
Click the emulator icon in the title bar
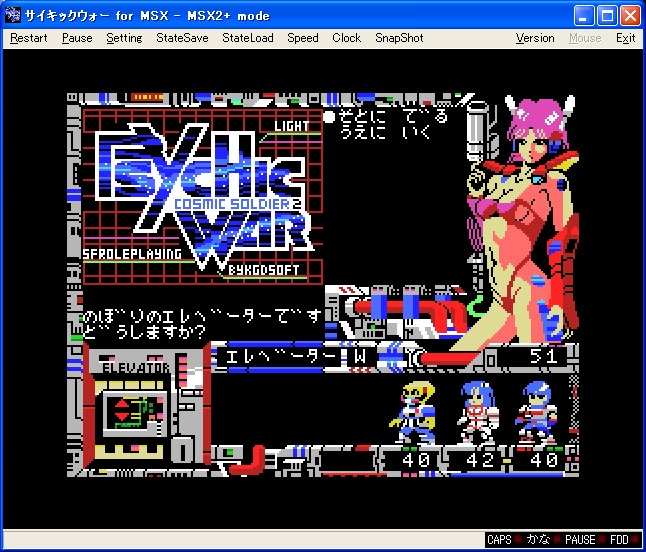[x=14, y=15]
